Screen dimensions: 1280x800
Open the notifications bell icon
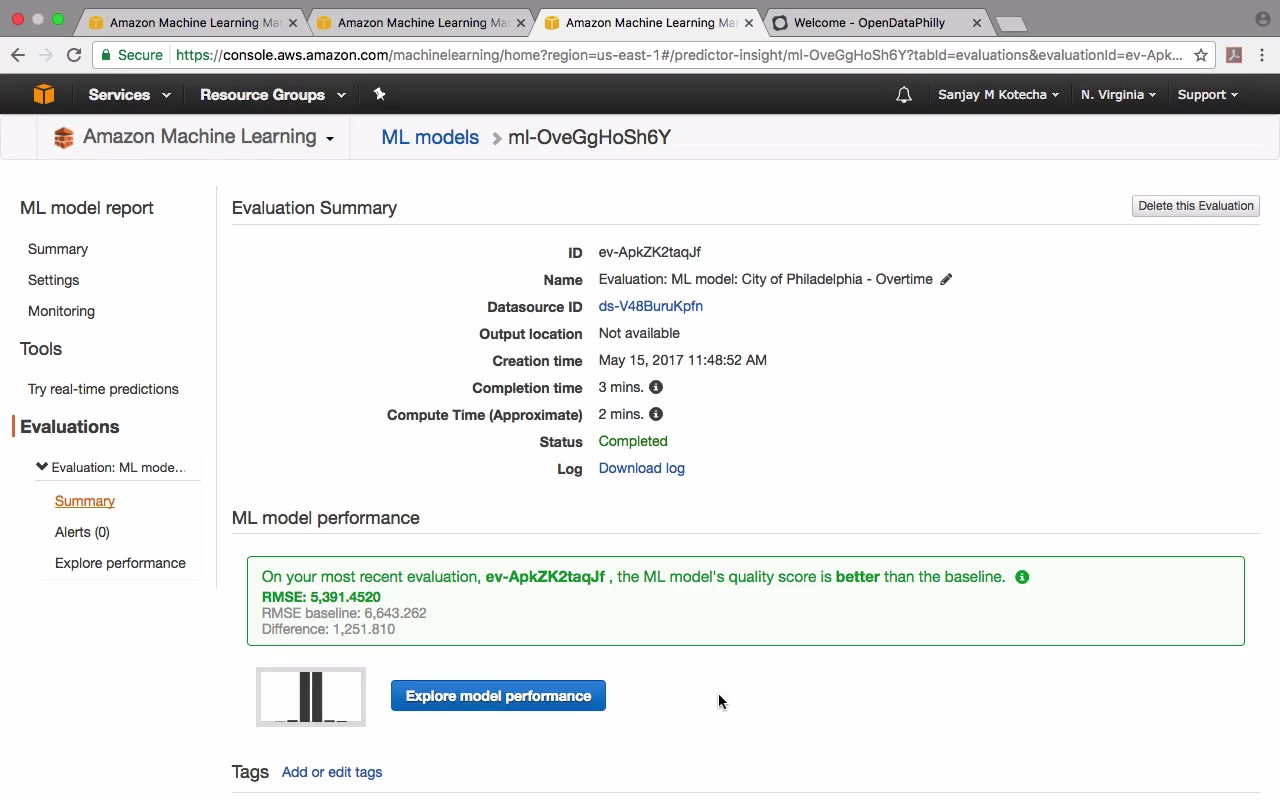point(904,95)
